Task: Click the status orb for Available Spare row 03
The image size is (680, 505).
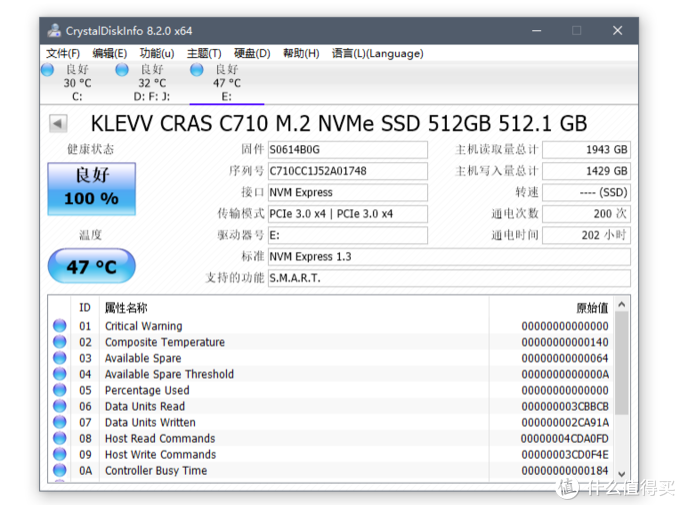Action: [x=59, y=358]
